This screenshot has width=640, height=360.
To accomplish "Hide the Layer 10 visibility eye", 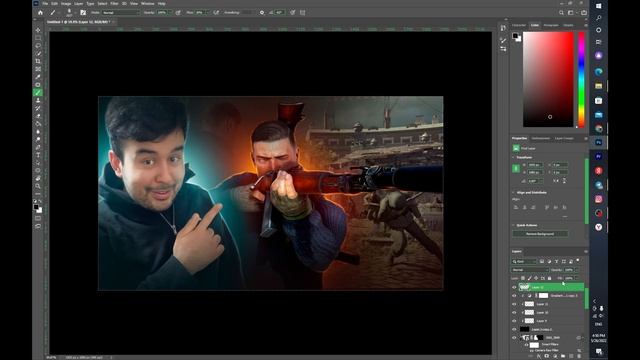I will (x=514, y=312).
